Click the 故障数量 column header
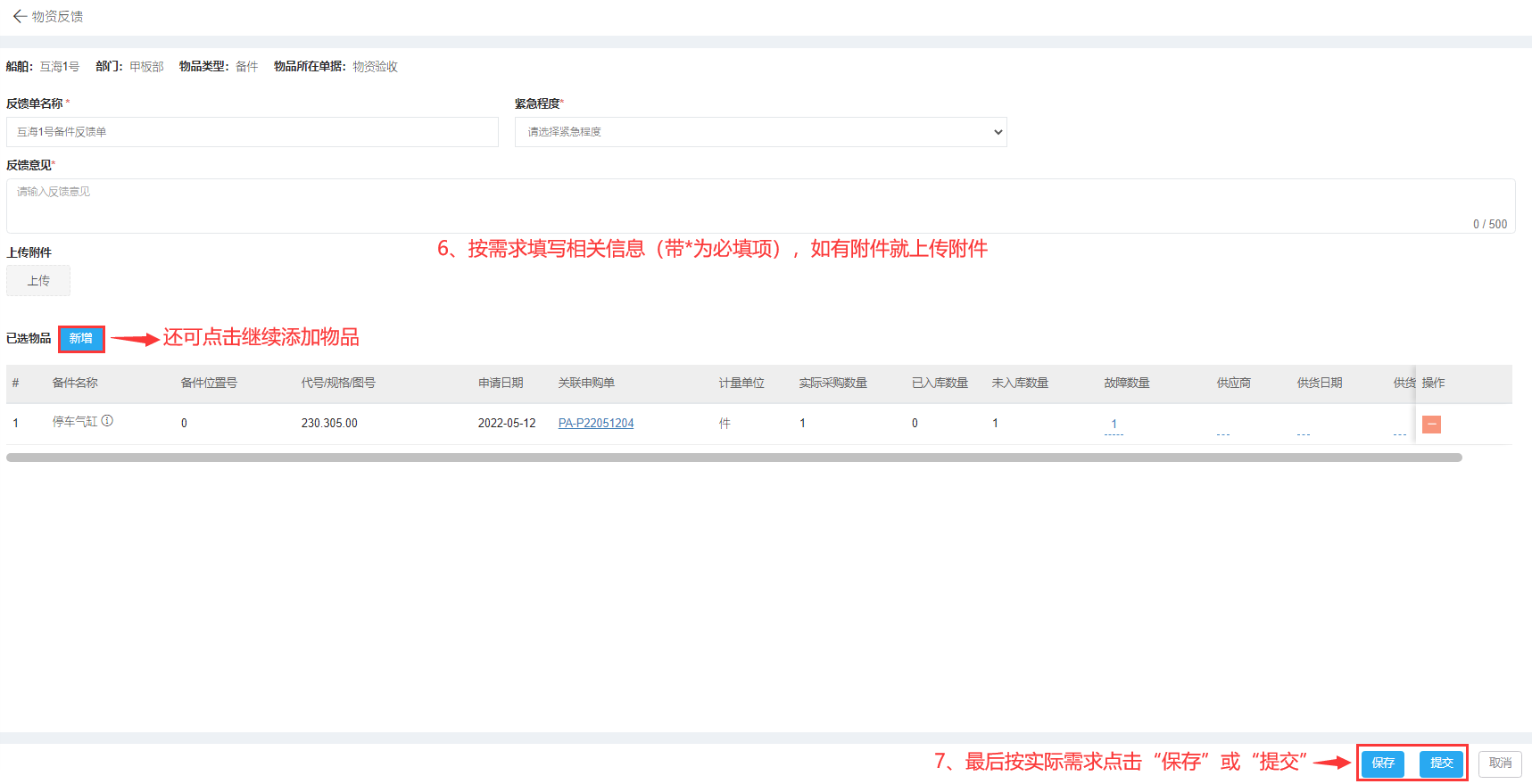Screen dimensions: 1532x784 click(x=1127, y=384)
